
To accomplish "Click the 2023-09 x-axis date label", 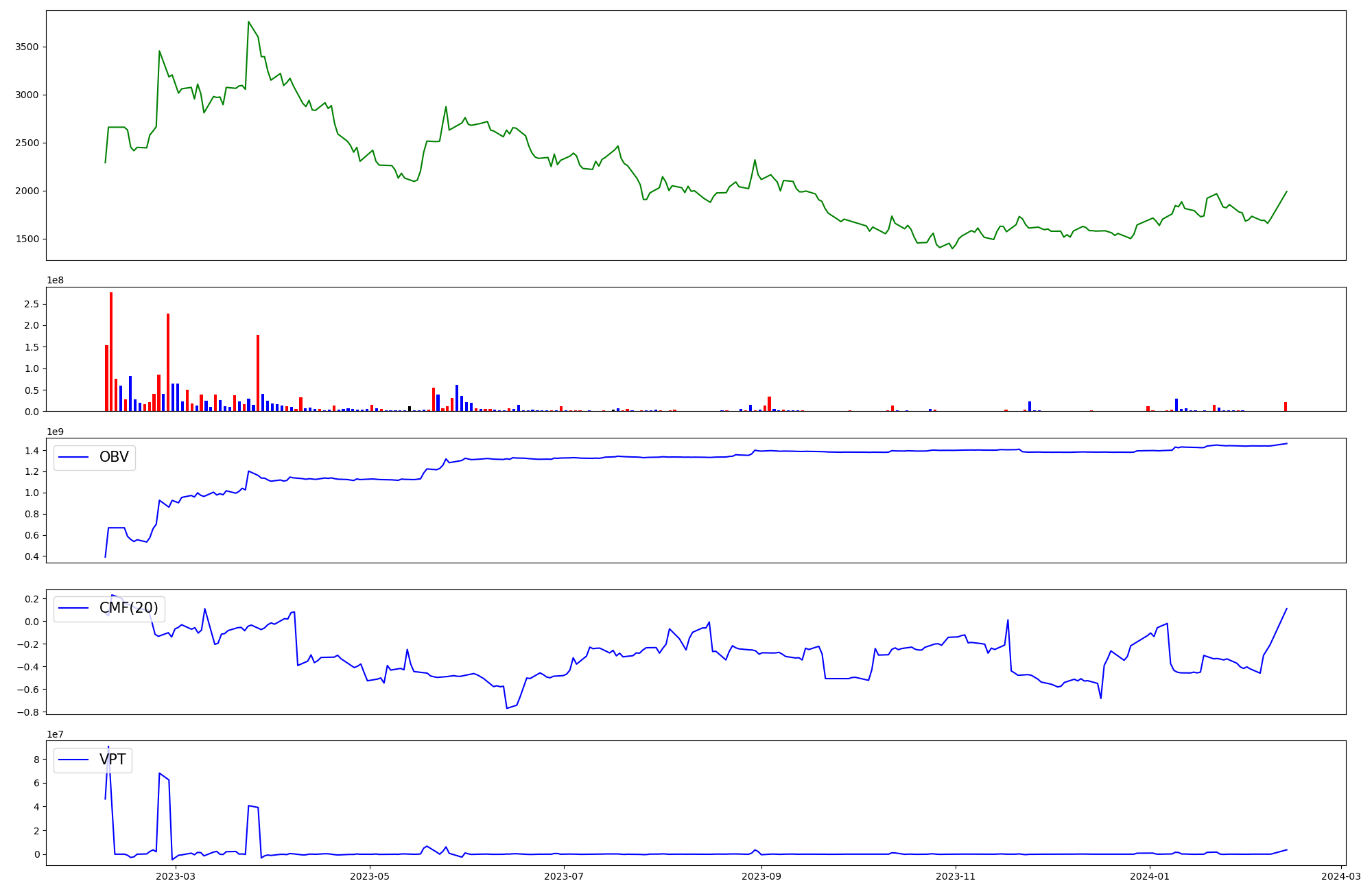I will pyautogui.click(x=761, y=876).
